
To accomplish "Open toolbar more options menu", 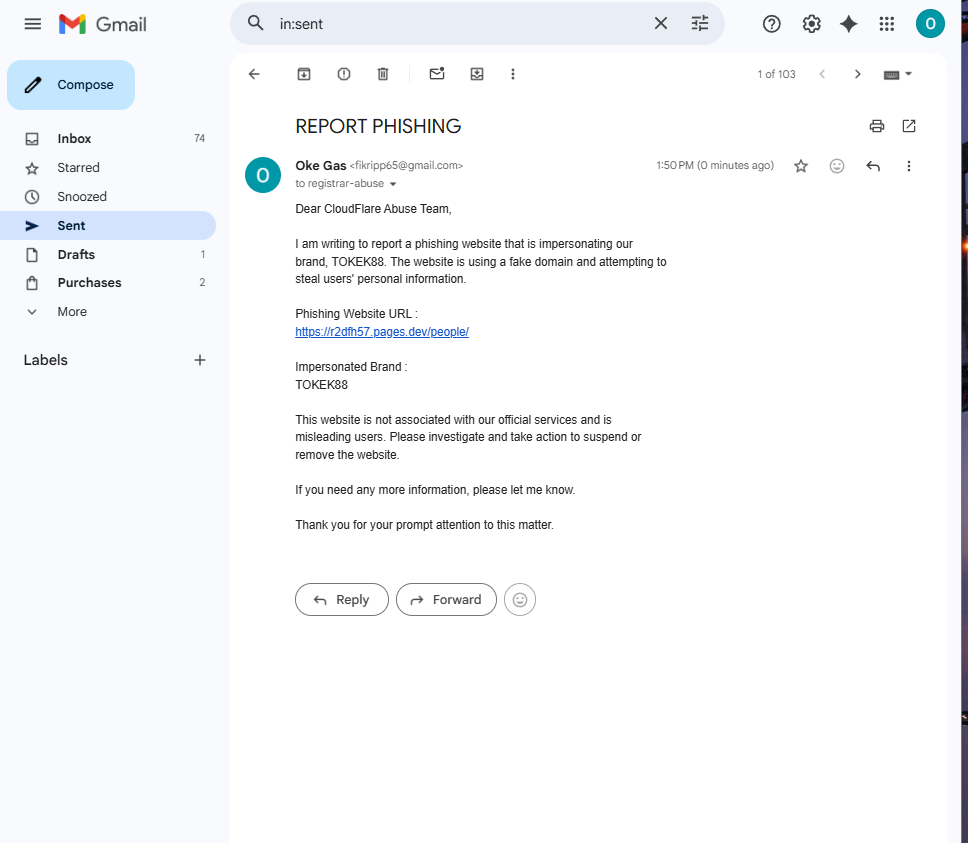I will tap(512, 74).
